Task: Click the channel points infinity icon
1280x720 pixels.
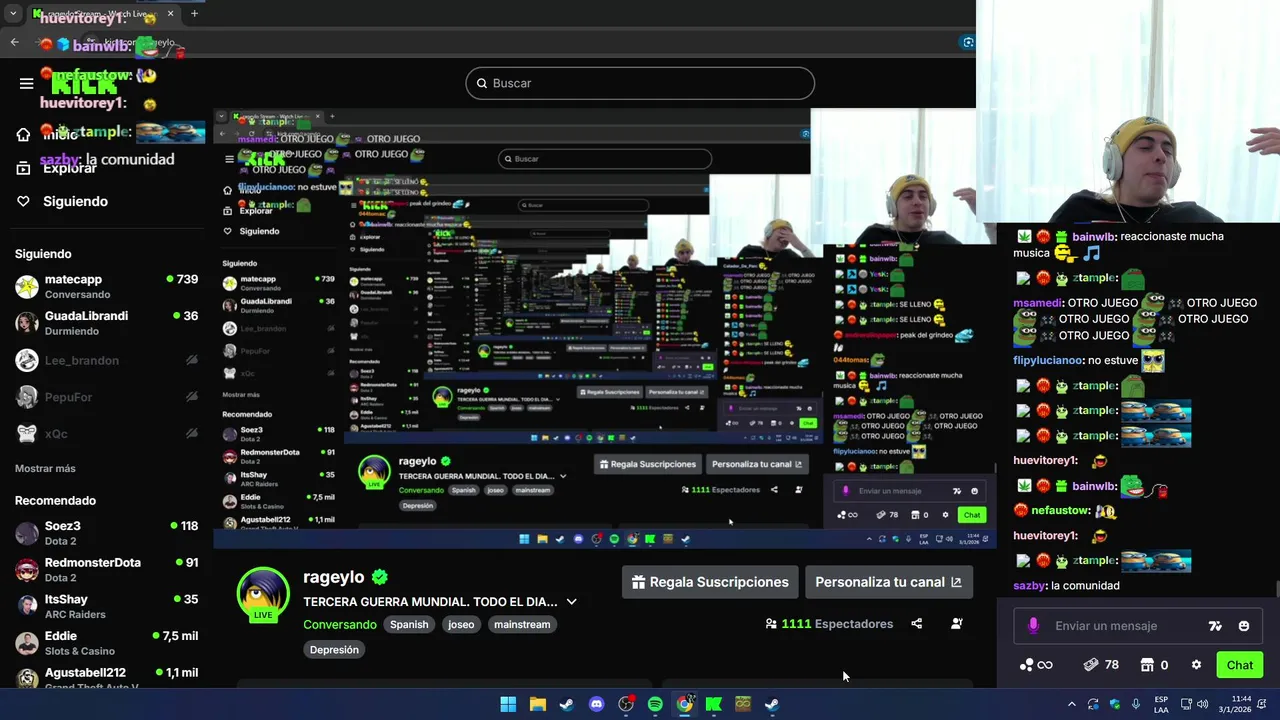Action: (x=1036, y=665)
